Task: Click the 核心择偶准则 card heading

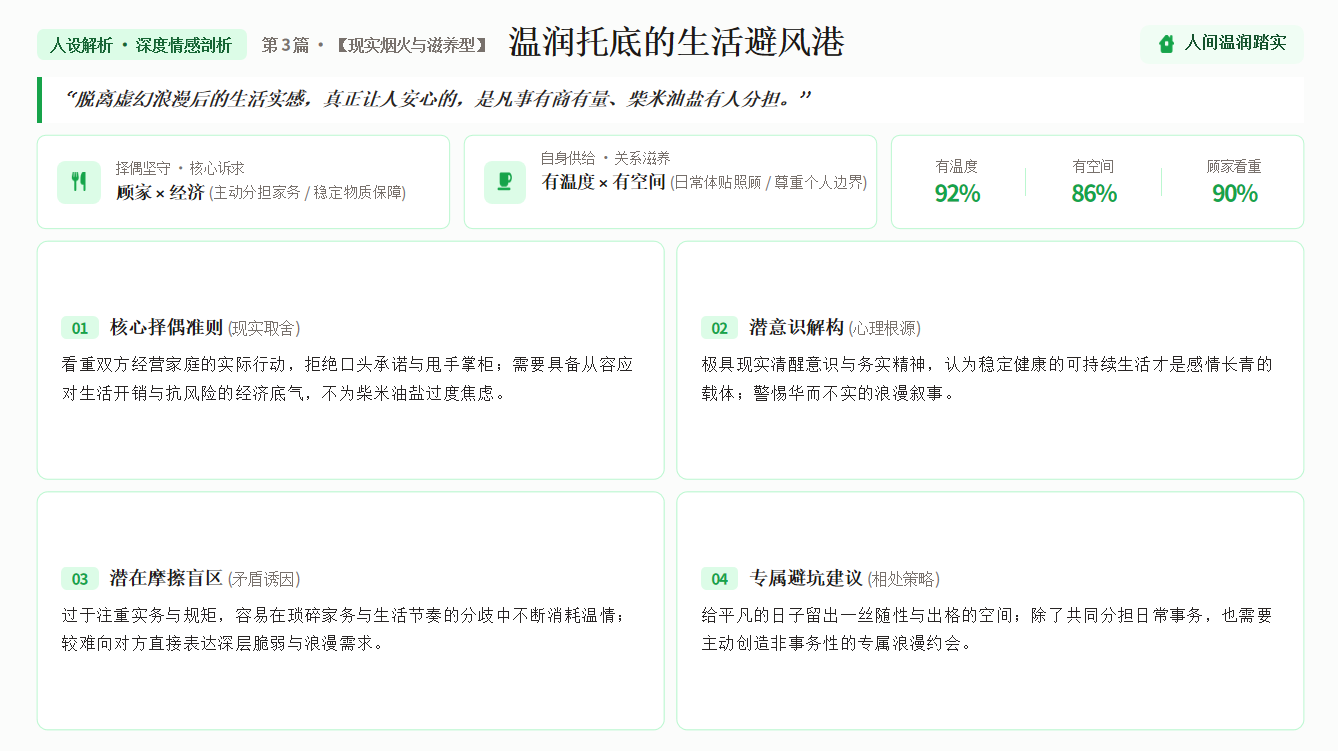Action: pyautogui.click(x=166, y=328)
